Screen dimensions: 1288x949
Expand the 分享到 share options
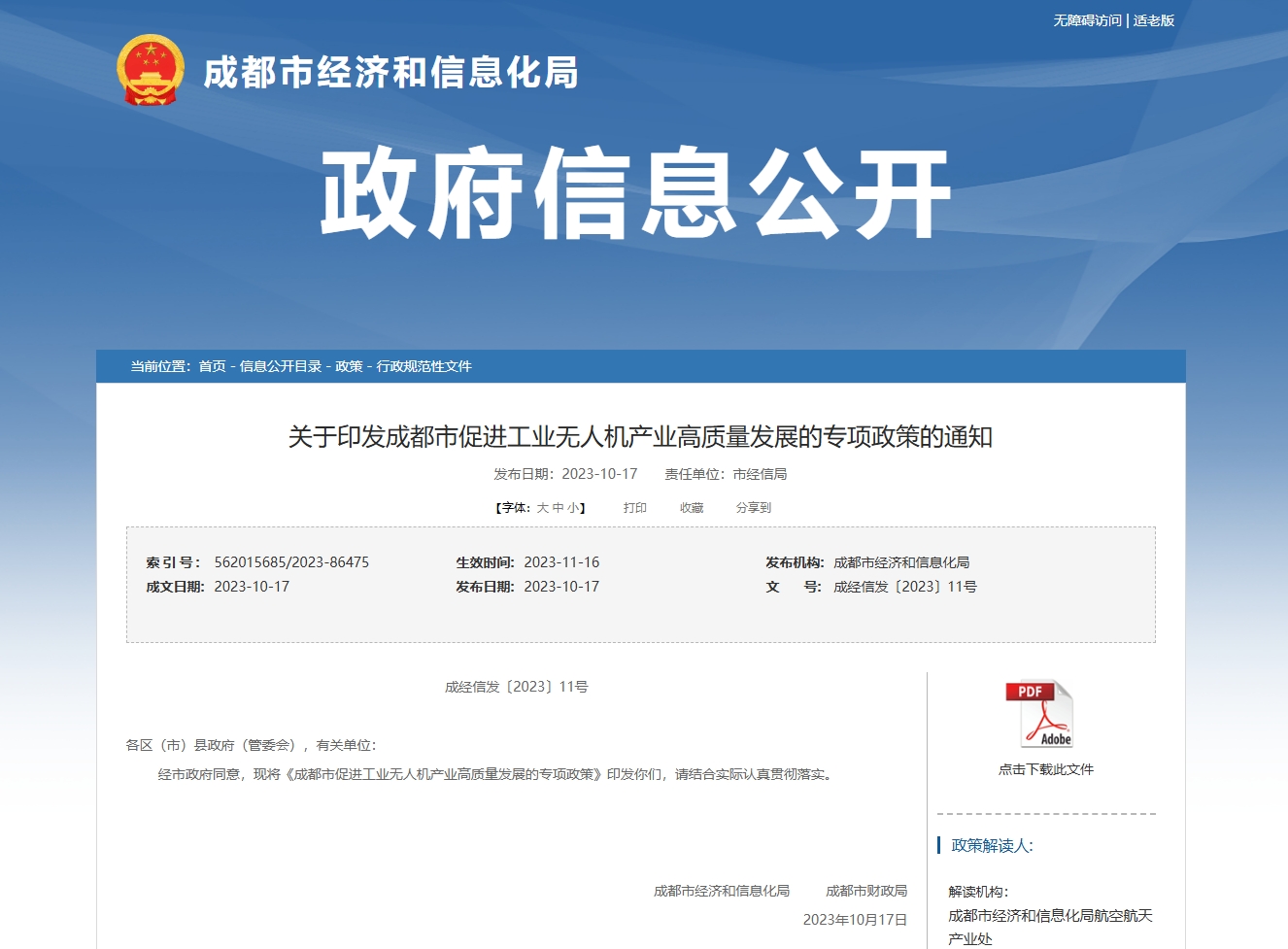(753, 508)
